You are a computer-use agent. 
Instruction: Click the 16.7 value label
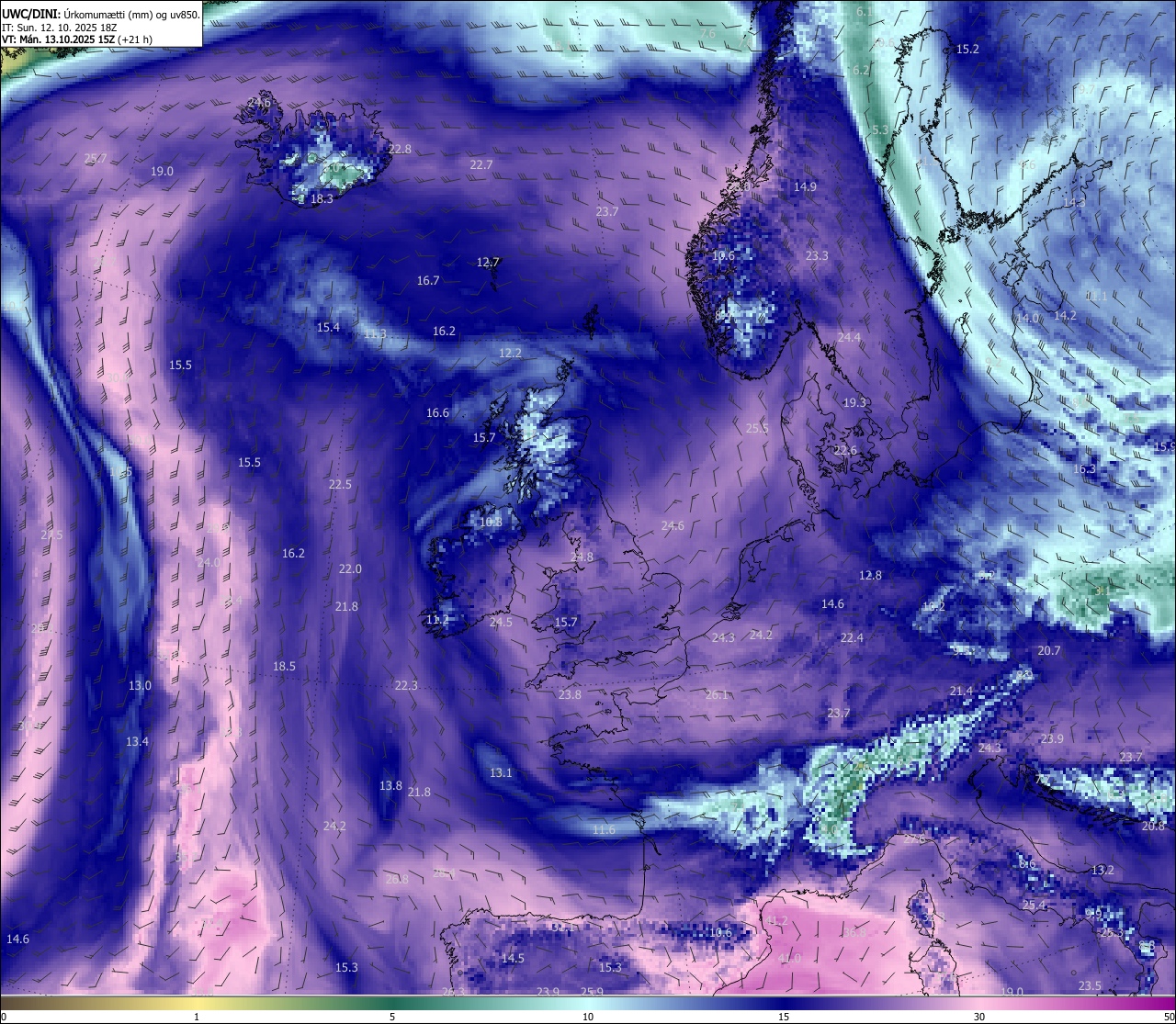[428, 280]
